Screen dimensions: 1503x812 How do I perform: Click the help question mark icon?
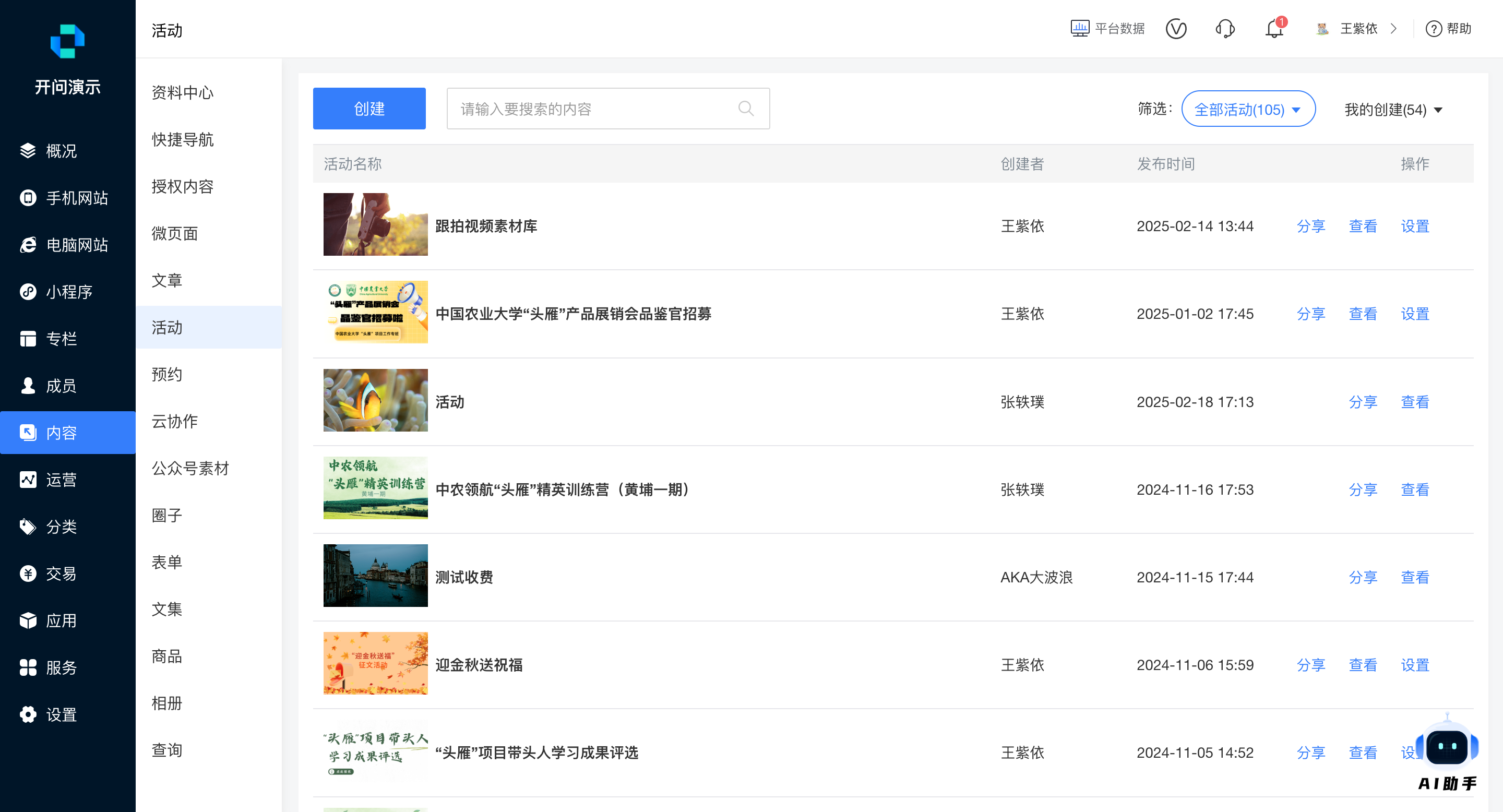tap(1433, 29)
